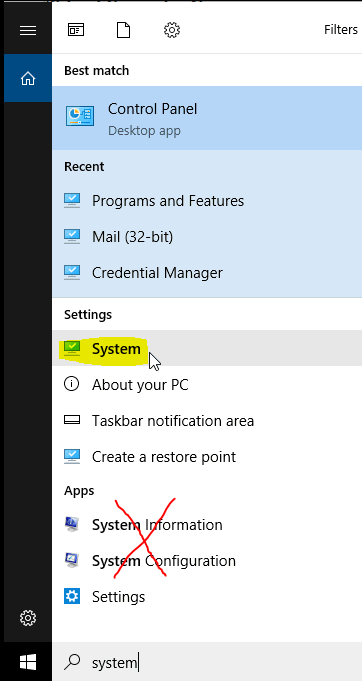Filter results by Settings gear icon
The image size is (362, 681).
172,30
